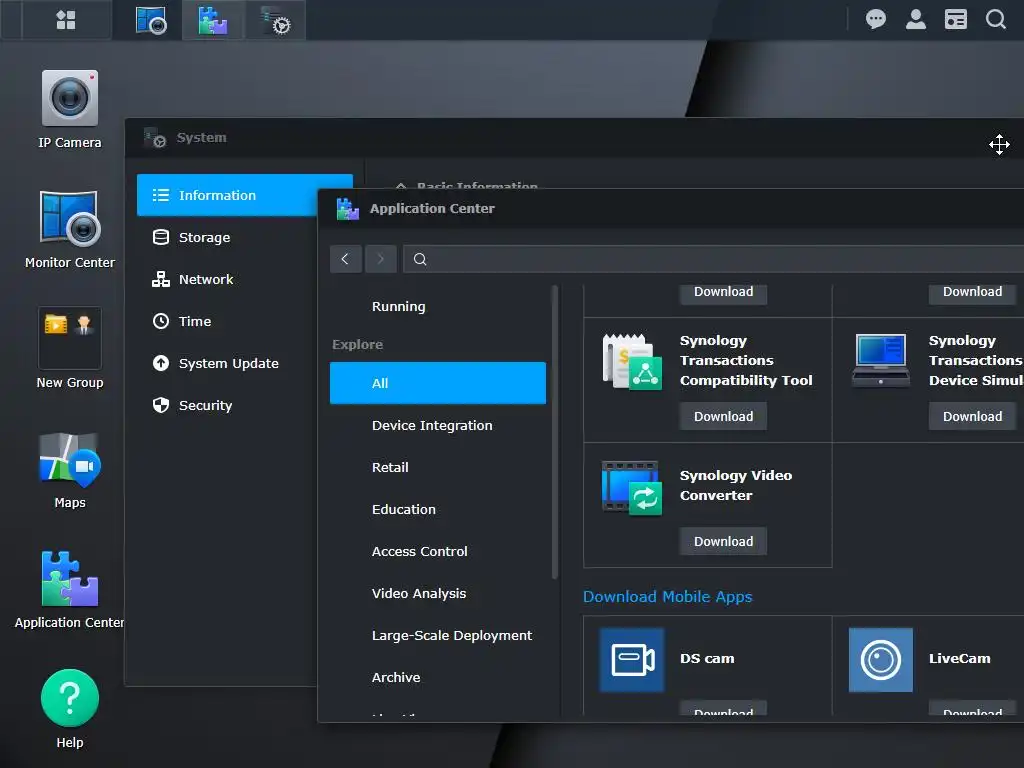Click DS cam title text
1024x768 pixels.
click(707, 658)
